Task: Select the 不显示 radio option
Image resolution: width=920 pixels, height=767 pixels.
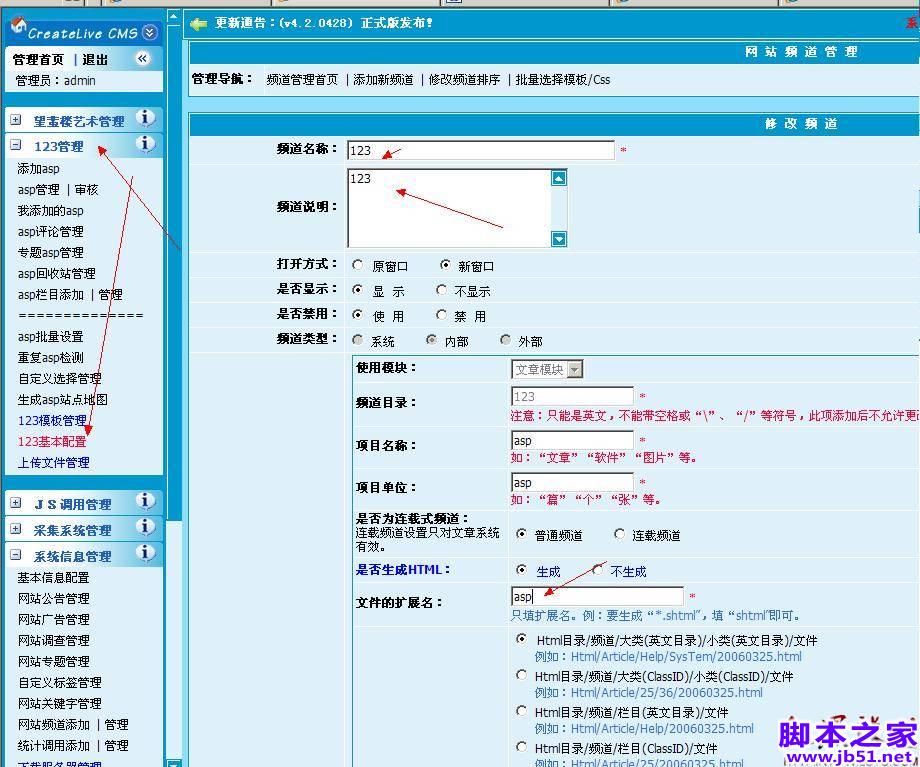Action: [x=441, y=290]
